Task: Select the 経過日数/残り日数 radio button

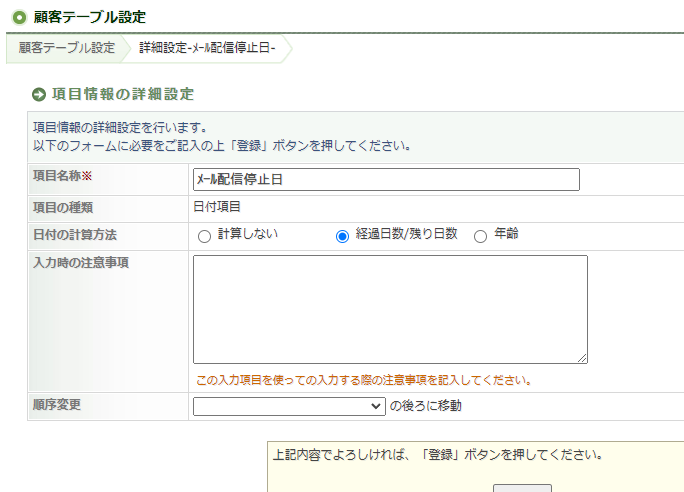Action: pyautogui.click(x=342, y=236)
